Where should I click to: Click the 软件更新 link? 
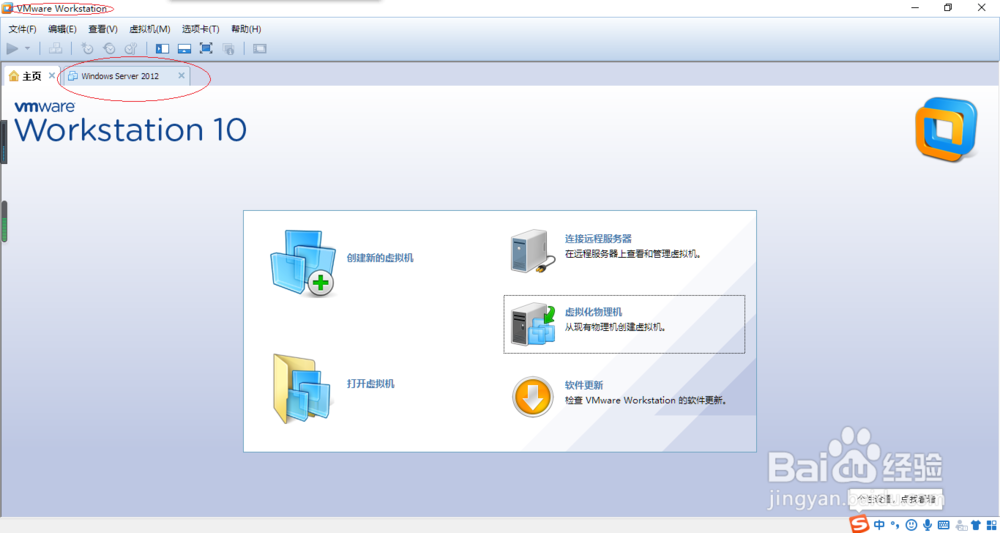(x=584, y=385)
